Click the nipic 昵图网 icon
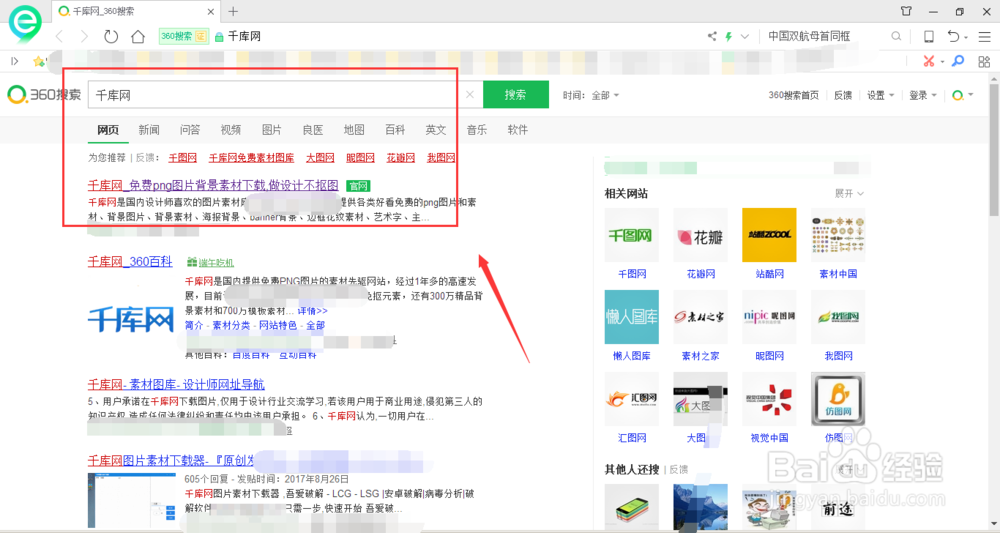This screenshot has width=1000, height=533. [769, 317]
